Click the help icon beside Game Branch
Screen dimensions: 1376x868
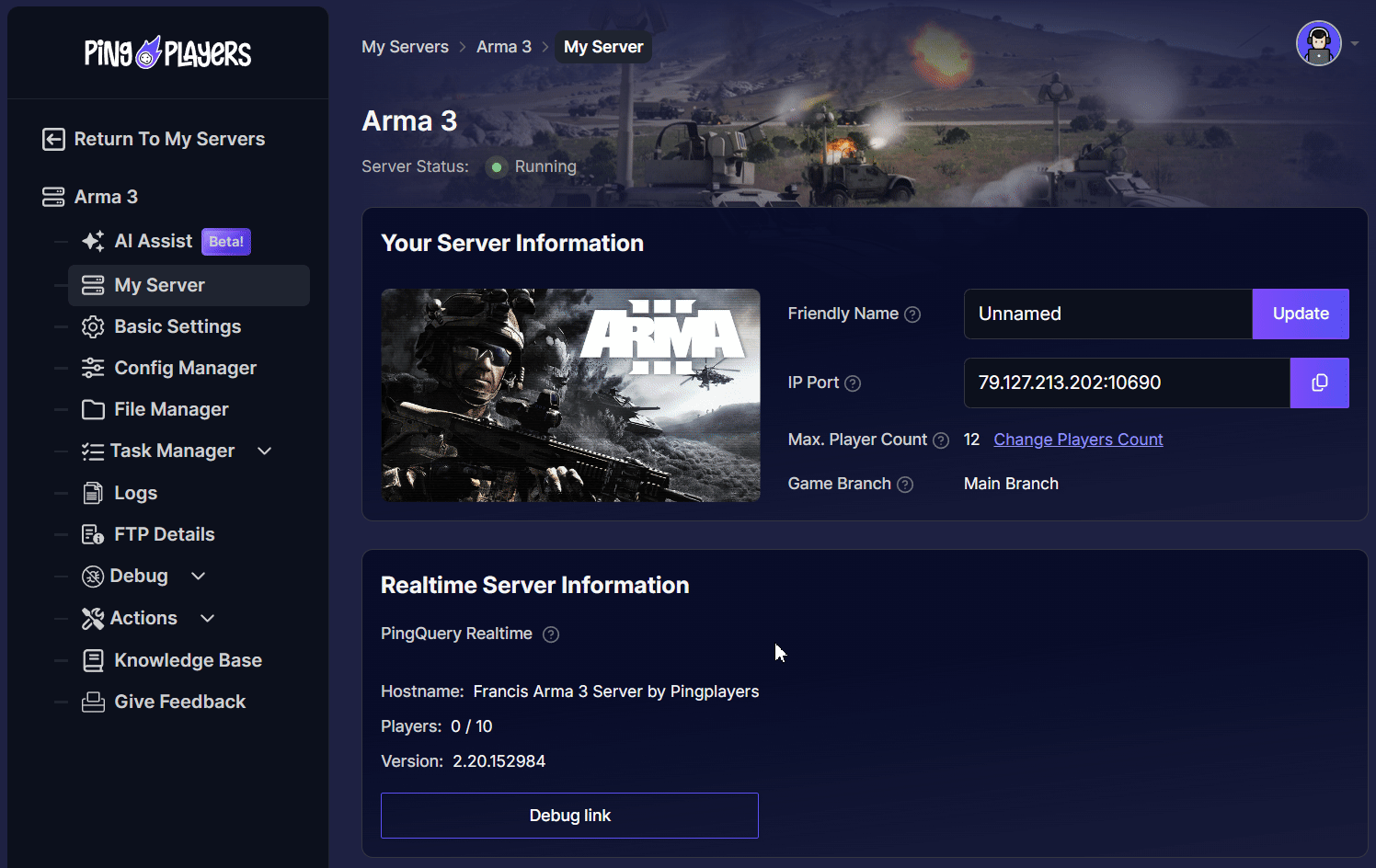905,485
